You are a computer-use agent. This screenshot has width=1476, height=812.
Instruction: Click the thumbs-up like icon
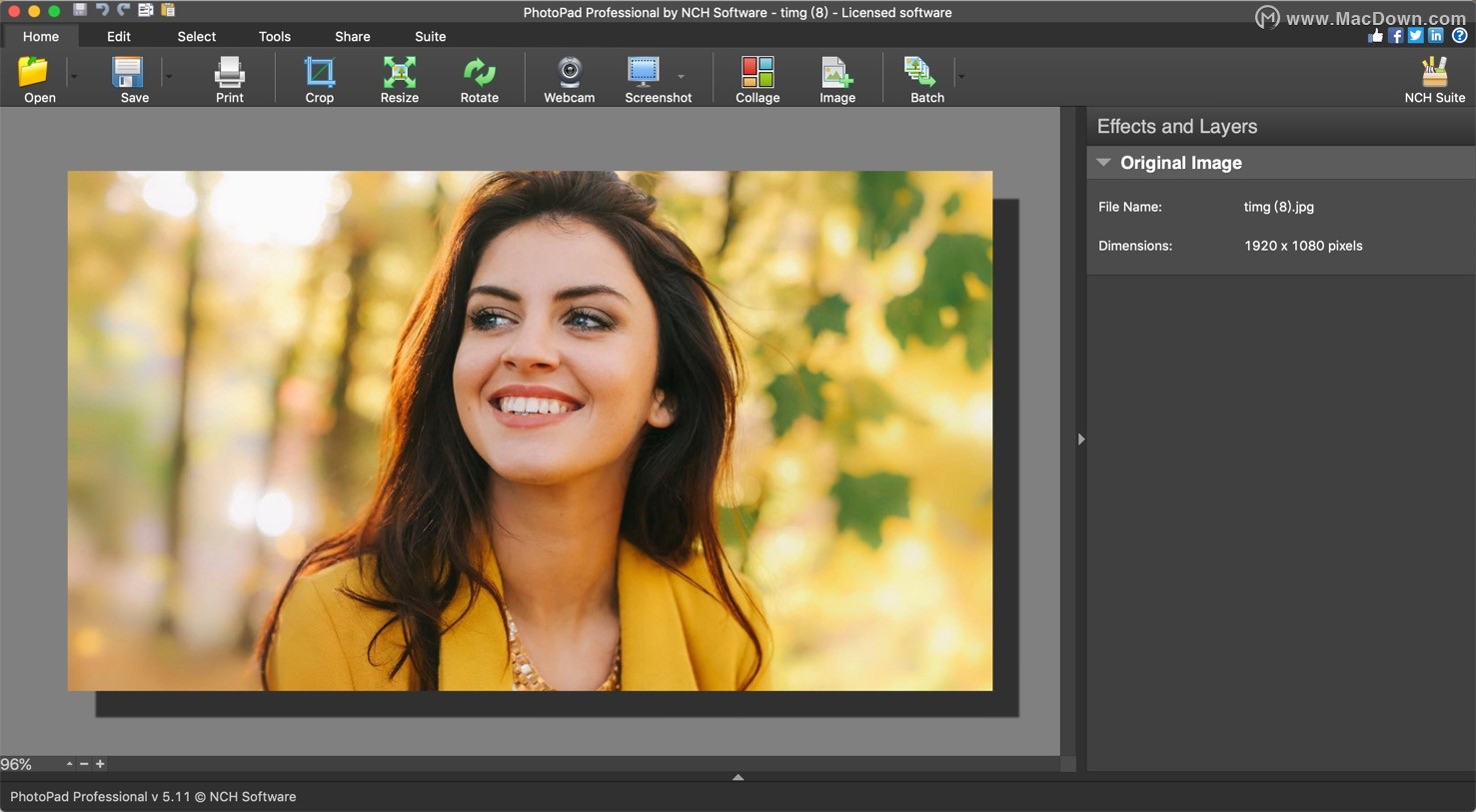click(1376, 36)
